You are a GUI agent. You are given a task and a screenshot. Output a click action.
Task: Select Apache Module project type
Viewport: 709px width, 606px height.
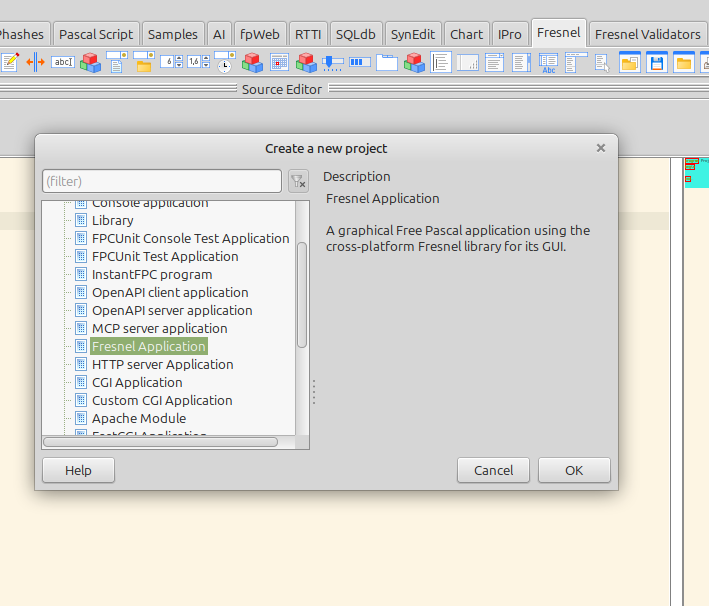click(x=139, y=418)
